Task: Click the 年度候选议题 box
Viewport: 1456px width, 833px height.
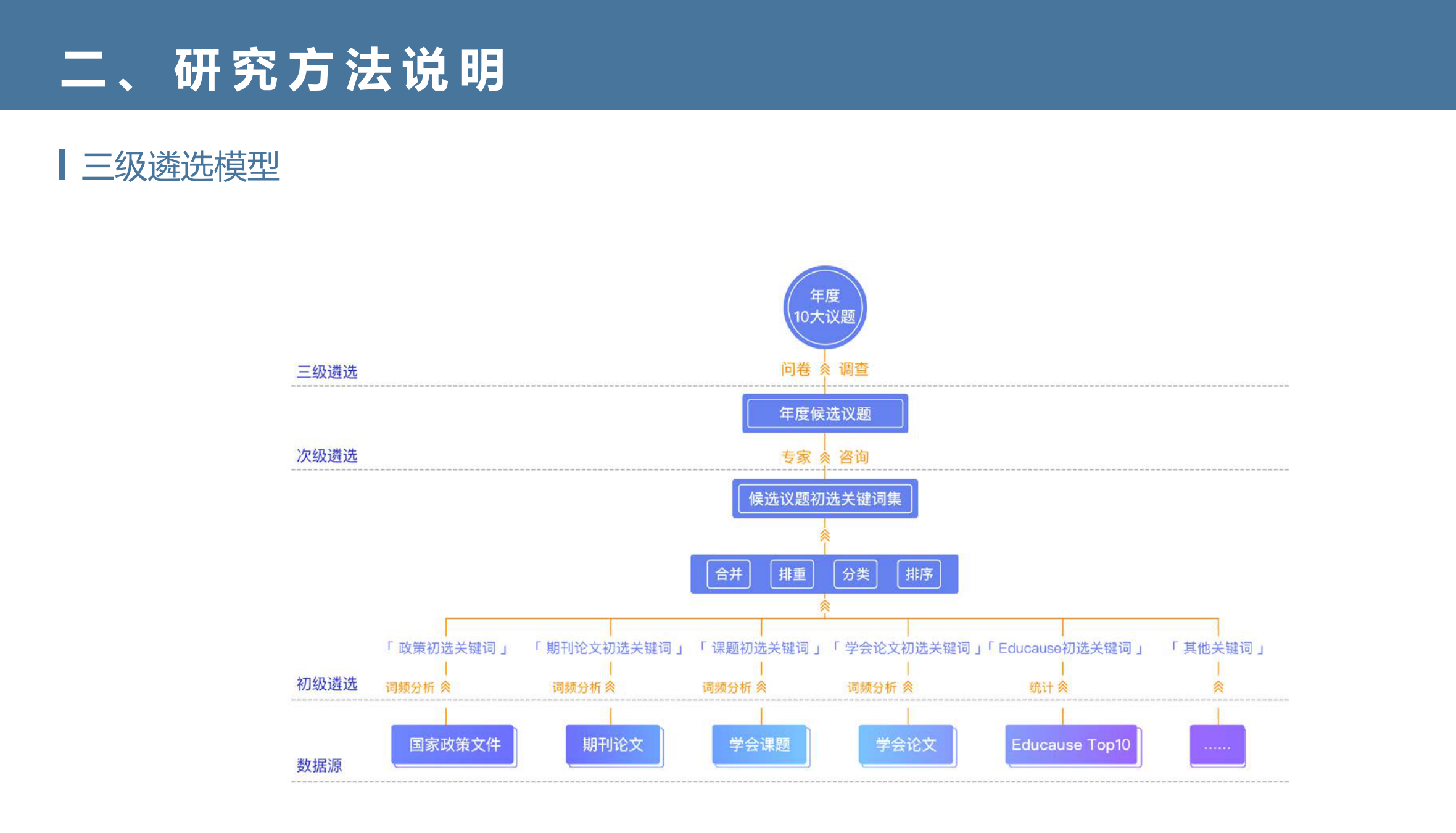Action: (x=825, y=413)
